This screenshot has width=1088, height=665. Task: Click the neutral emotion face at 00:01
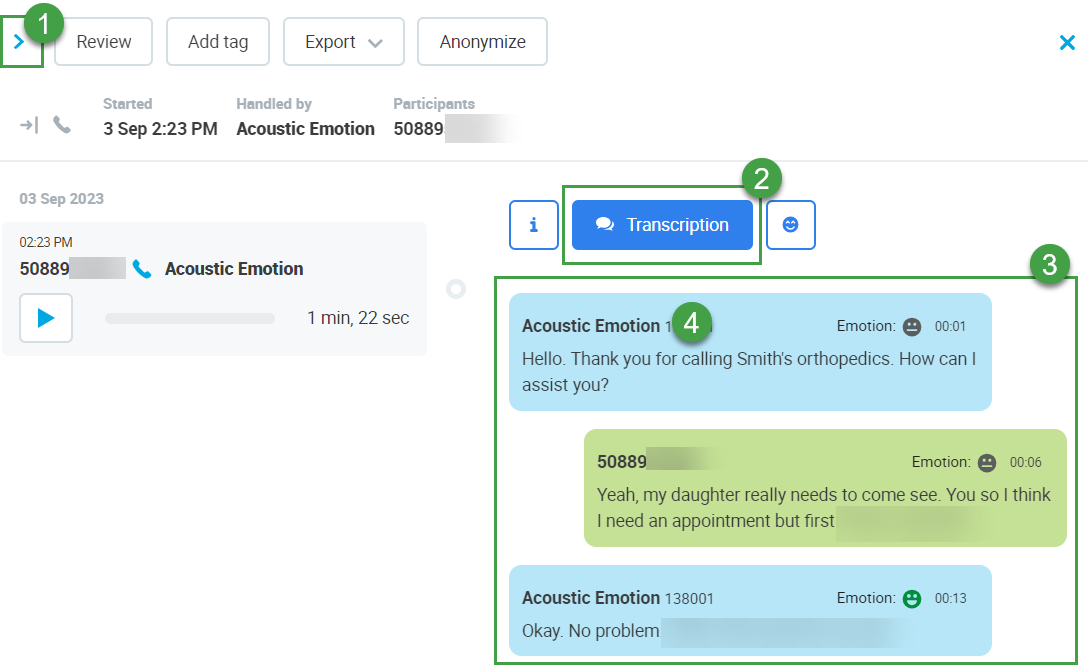pyautogui.click(x=911, y=326)
